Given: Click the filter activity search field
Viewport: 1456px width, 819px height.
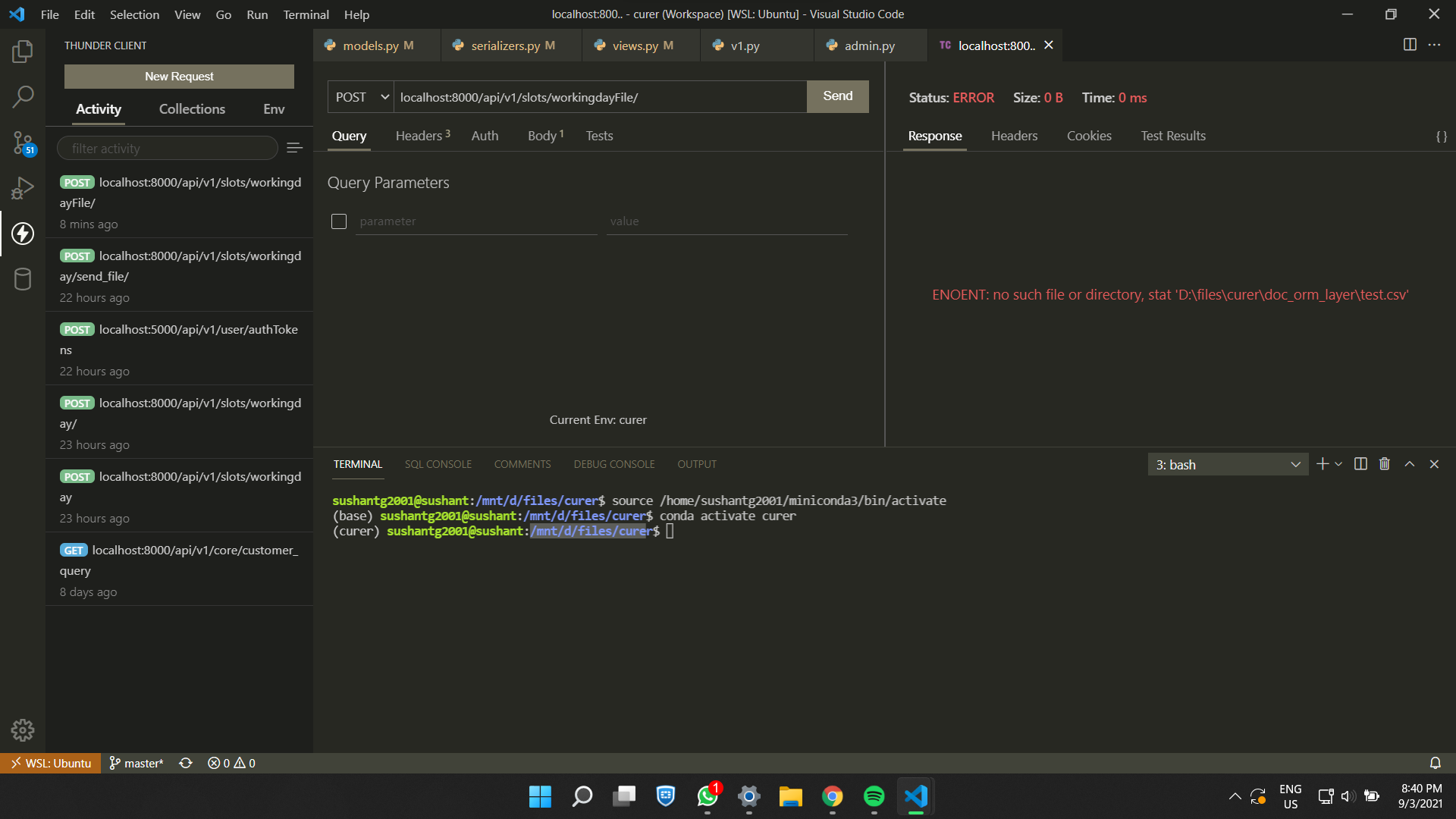Looking at the screenshot, I should tap(167, 148).
